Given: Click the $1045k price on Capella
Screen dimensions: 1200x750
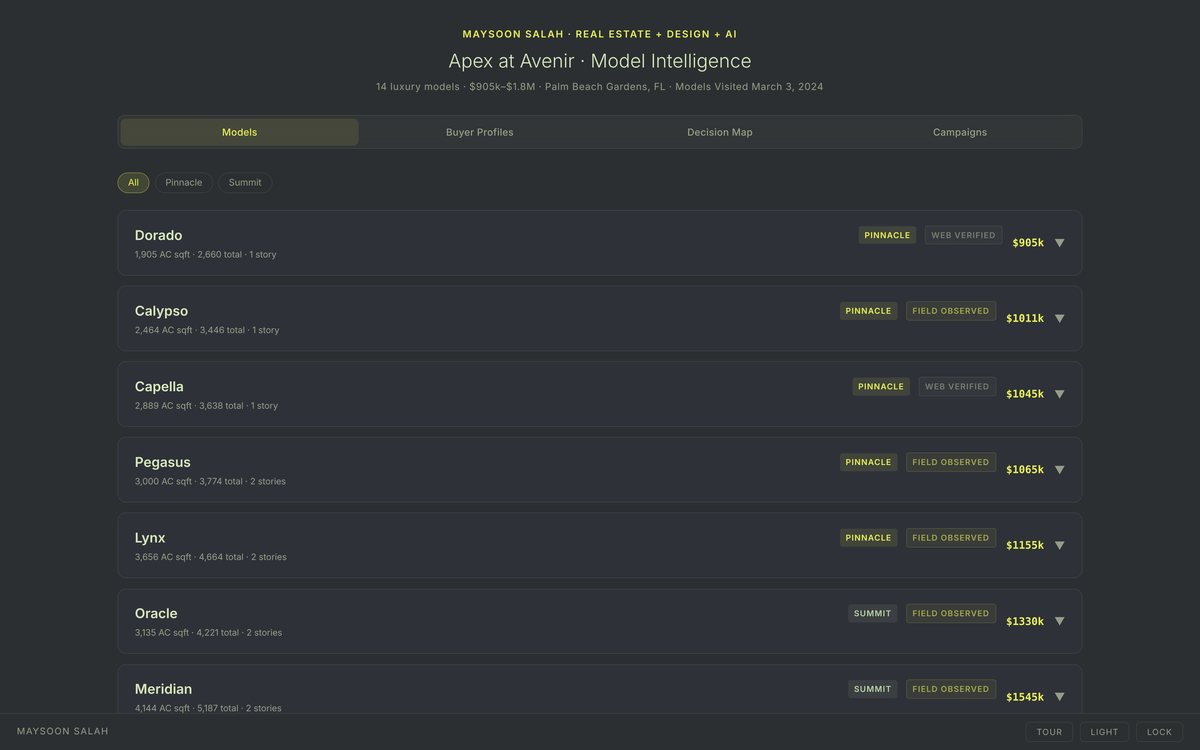Looking at the screenshot, I should coord(1025,394).
